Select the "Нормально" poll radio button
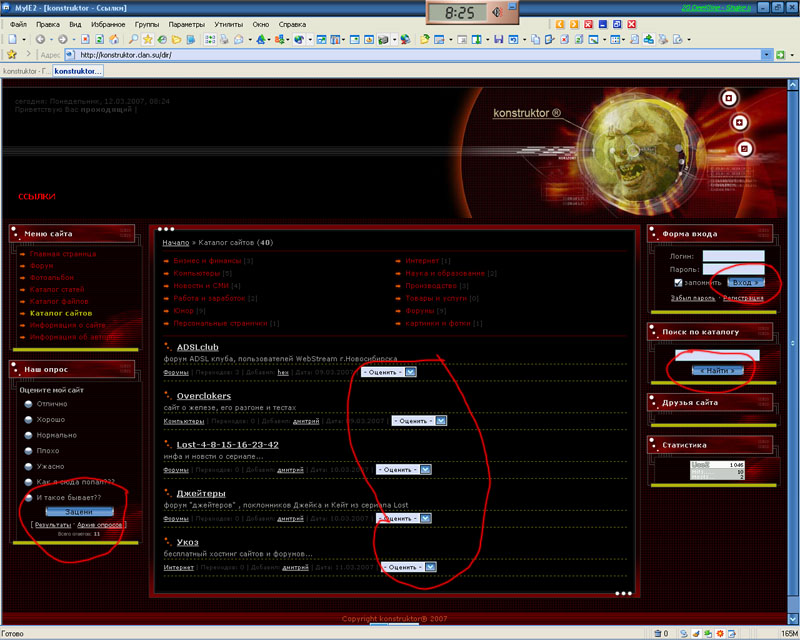 point(25,434)
